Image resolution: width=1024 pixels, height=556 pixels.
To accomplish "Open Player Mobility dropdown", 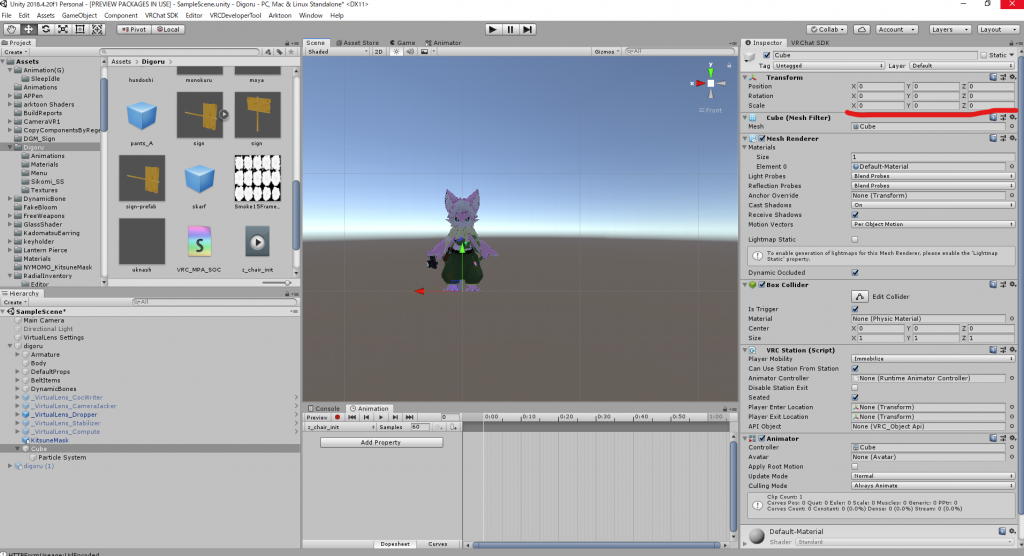I will point(933,359).
